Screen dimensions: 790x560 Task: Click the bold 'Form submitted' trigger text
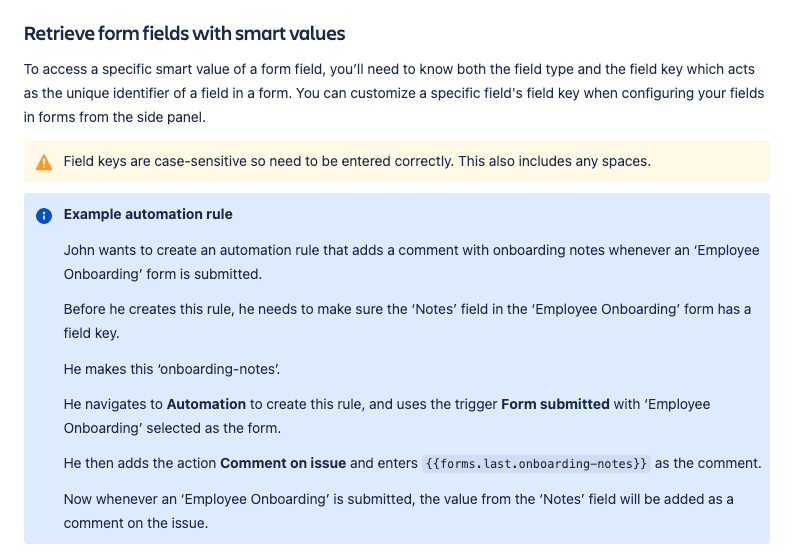click(x=555, y=404)
